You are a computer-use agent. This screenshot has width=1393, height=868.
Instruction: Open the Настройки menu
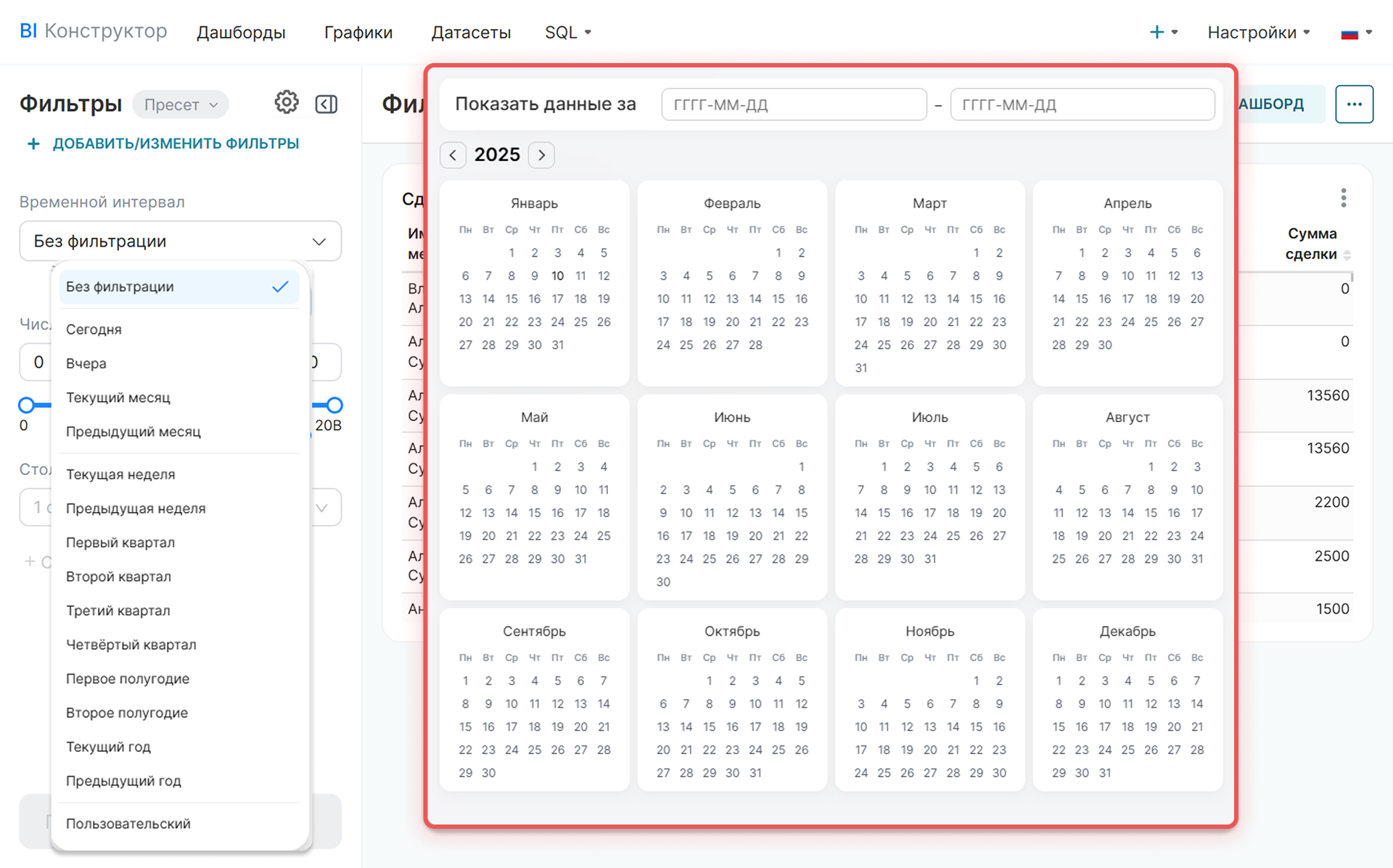click(1258, 33)
